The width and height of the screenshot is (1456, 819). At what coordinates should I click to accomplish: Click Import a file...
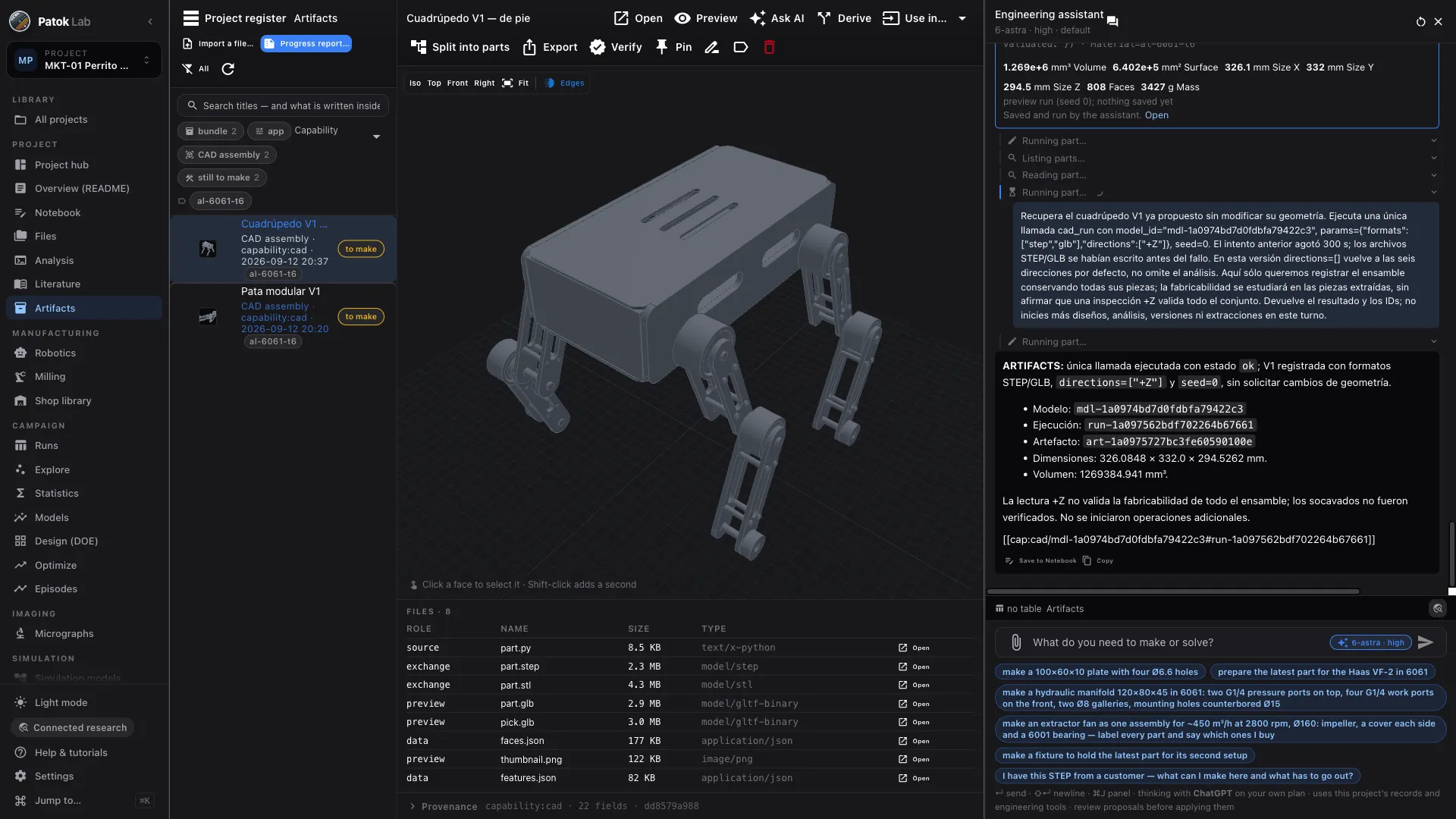tap(218, 43)
